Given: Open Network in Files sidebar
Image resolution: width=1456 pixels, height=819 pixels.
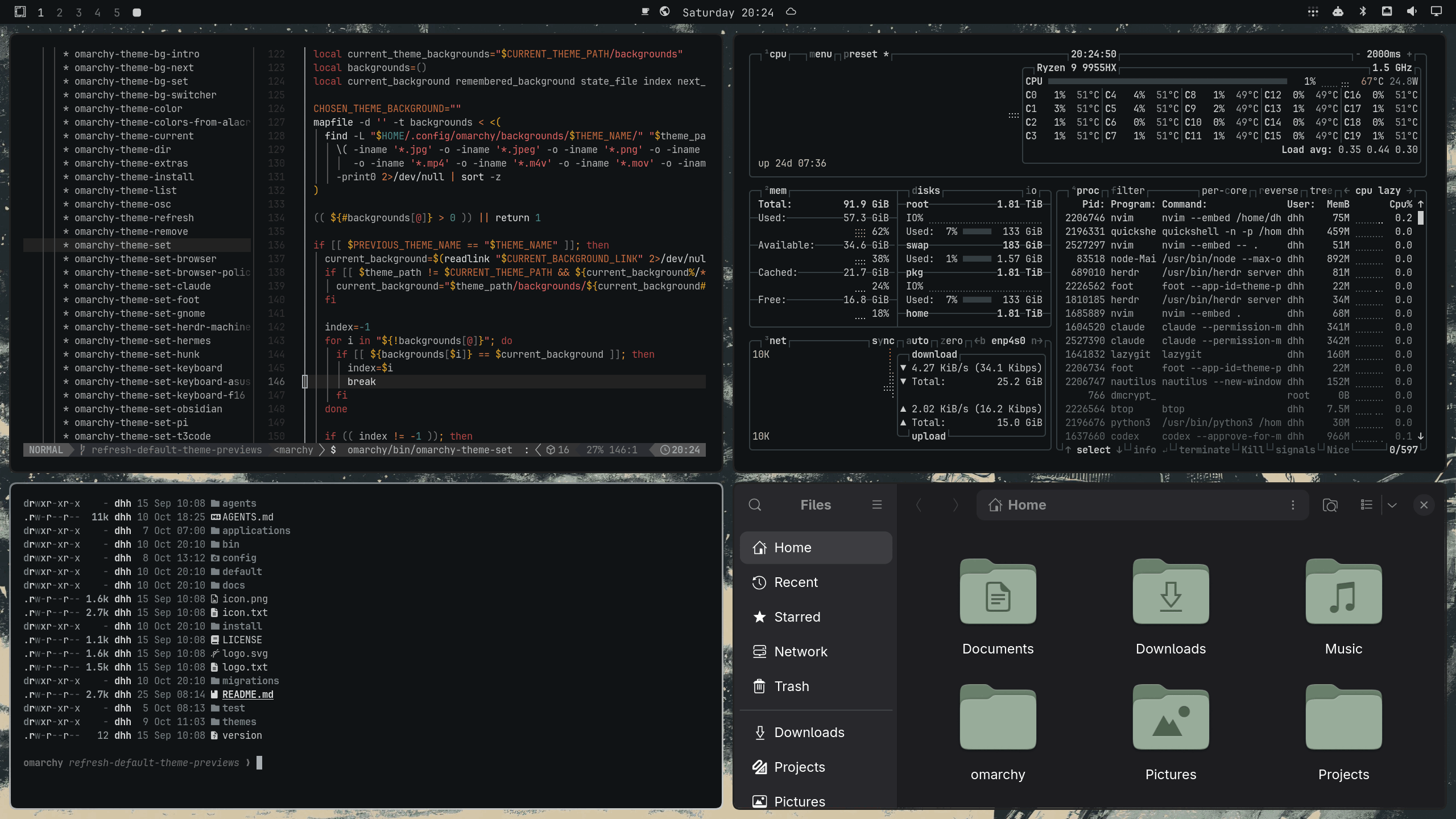Looking at the screenshot, I should [x=816, y=652].
